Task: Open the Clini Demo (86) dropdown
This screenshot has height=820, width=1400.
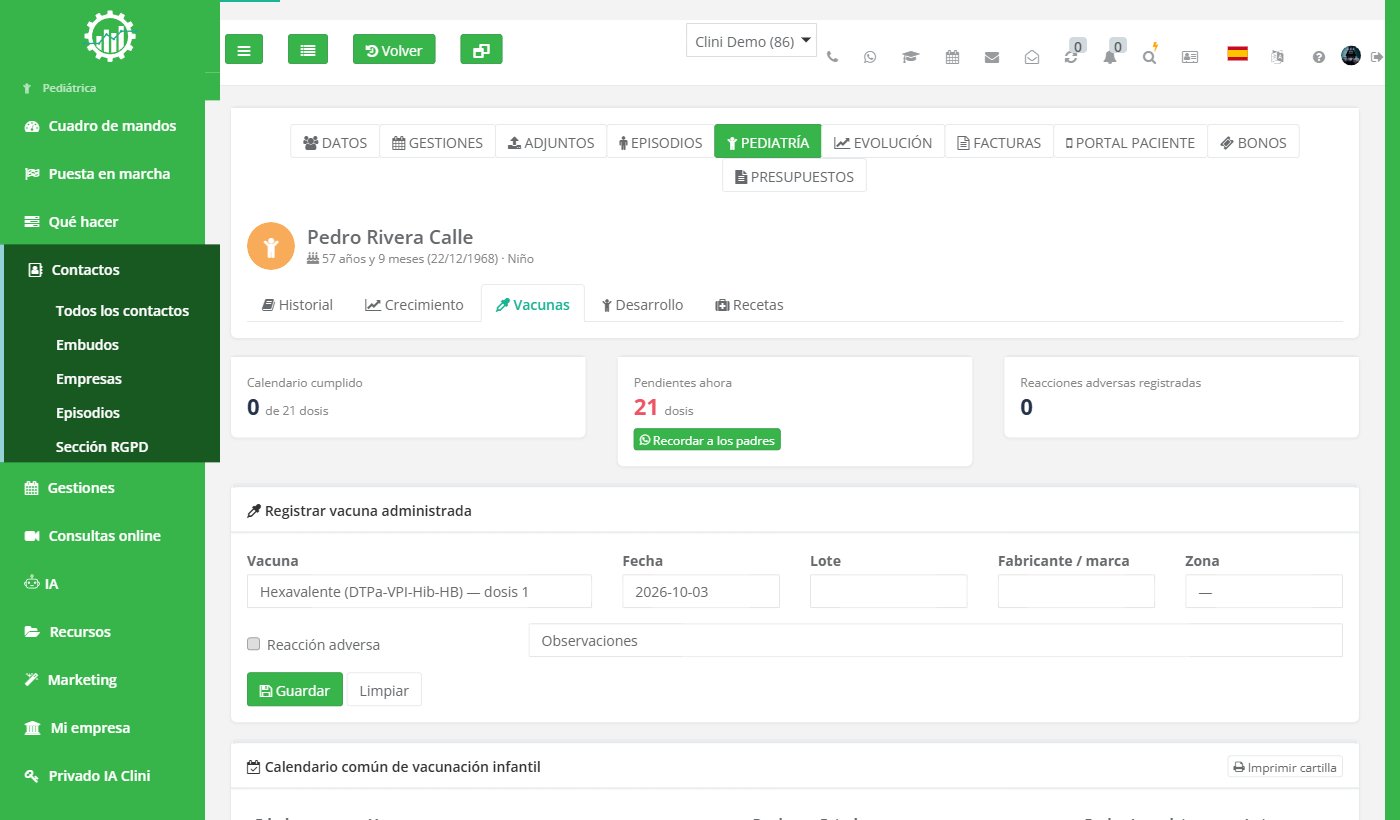Action: click(x=752, y=41)
